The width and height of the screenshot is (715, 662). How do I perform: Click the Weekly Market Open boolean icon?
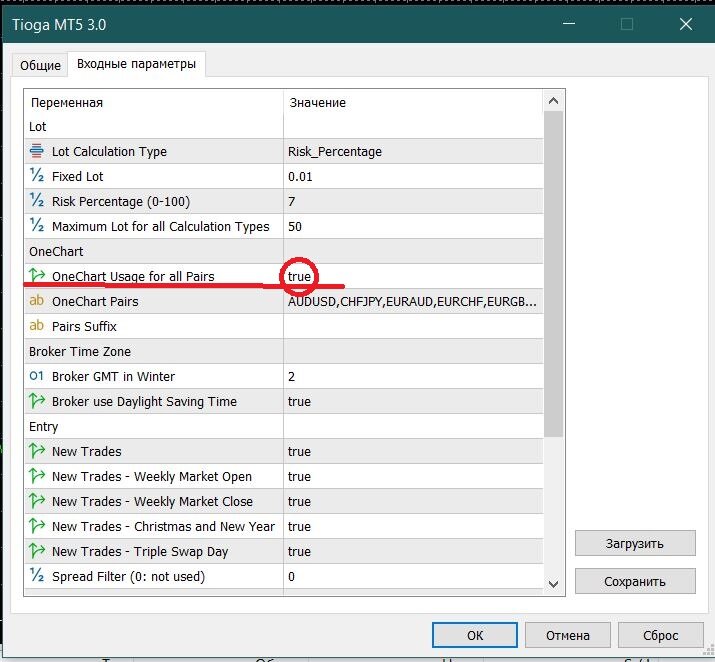[36, 476]
